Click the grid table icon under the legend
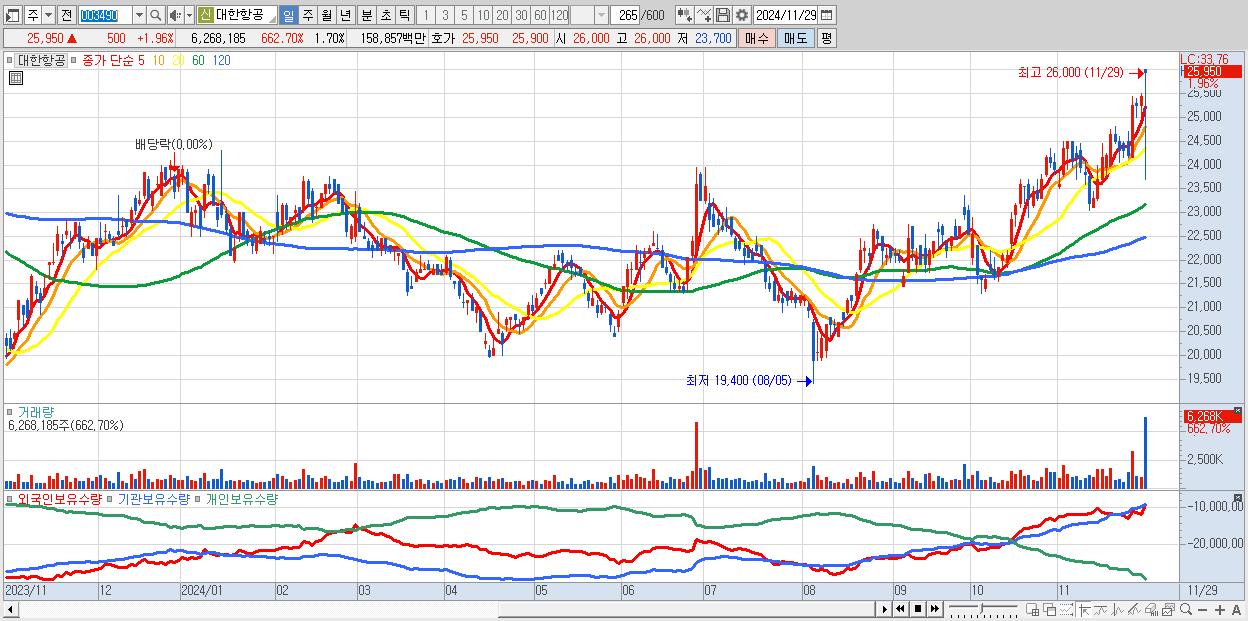1248x621 pixels. 16,78
